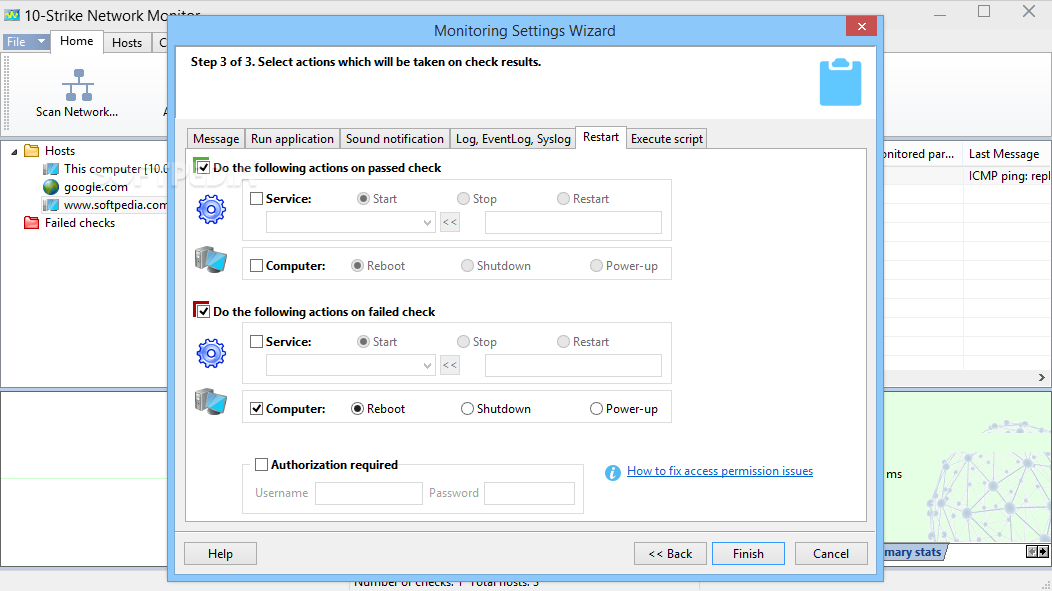Click the Scan Network icon

tap(78, 85)
